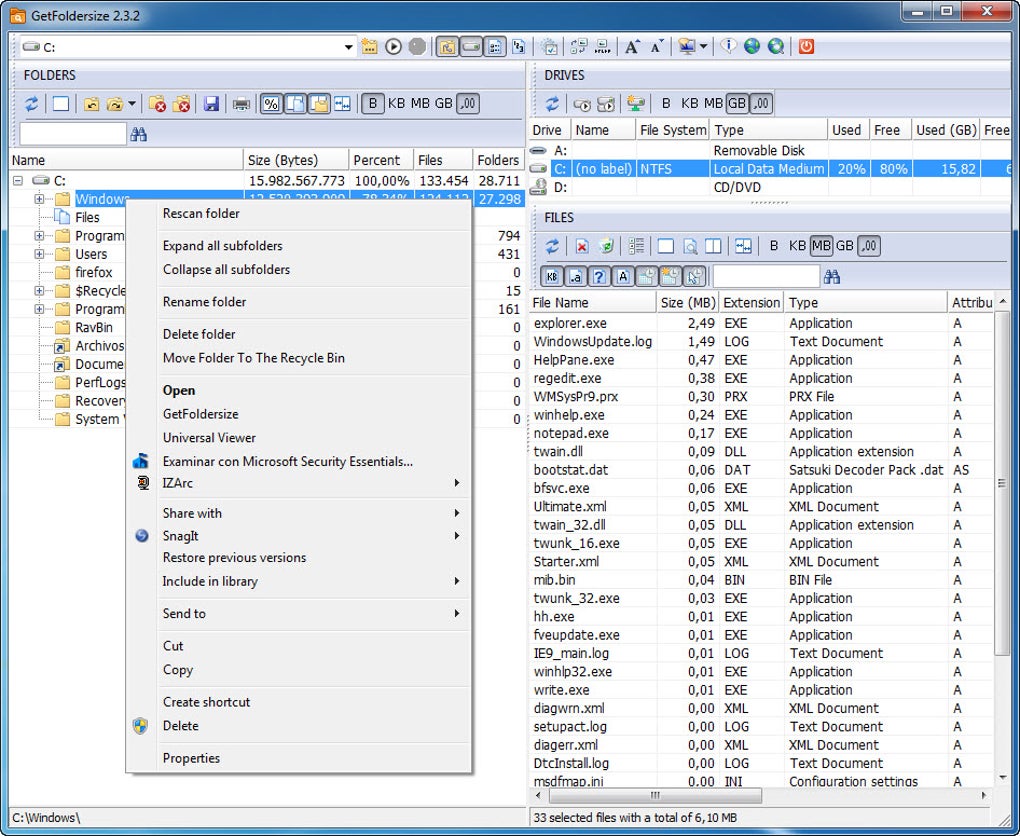Refresh the Drives panel
This screenshot has width=1020, height=836.
tap(552, 103)
